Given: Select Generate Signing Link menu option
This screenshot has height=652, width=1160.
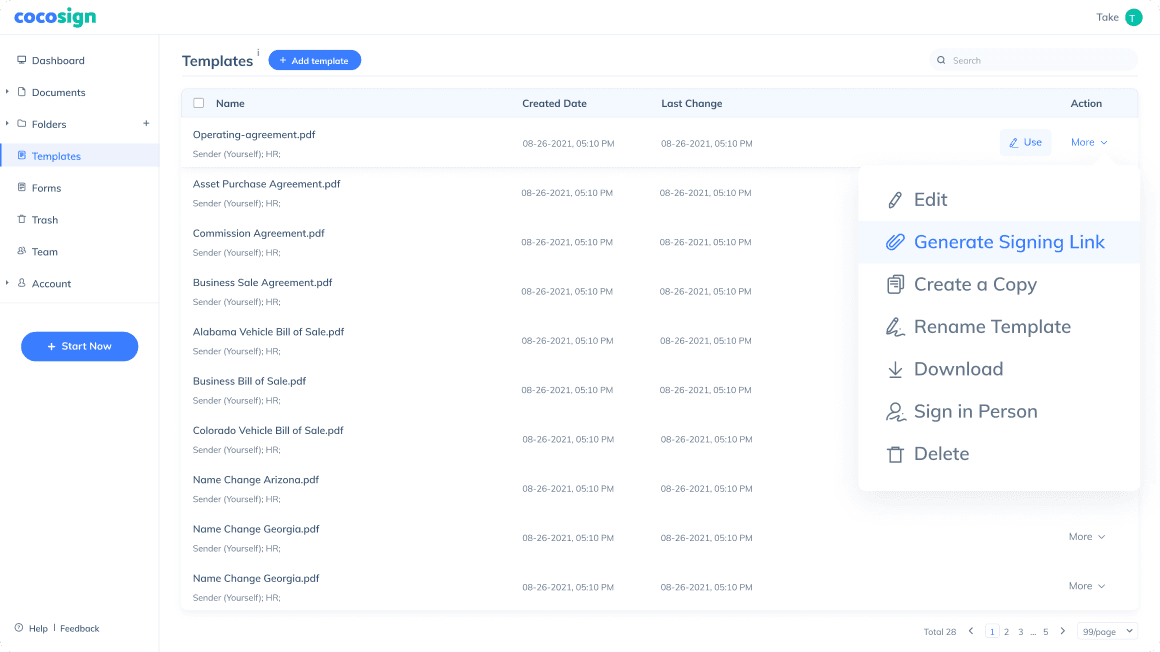Looking at the screenshot, I should [x=1008, y=242].
